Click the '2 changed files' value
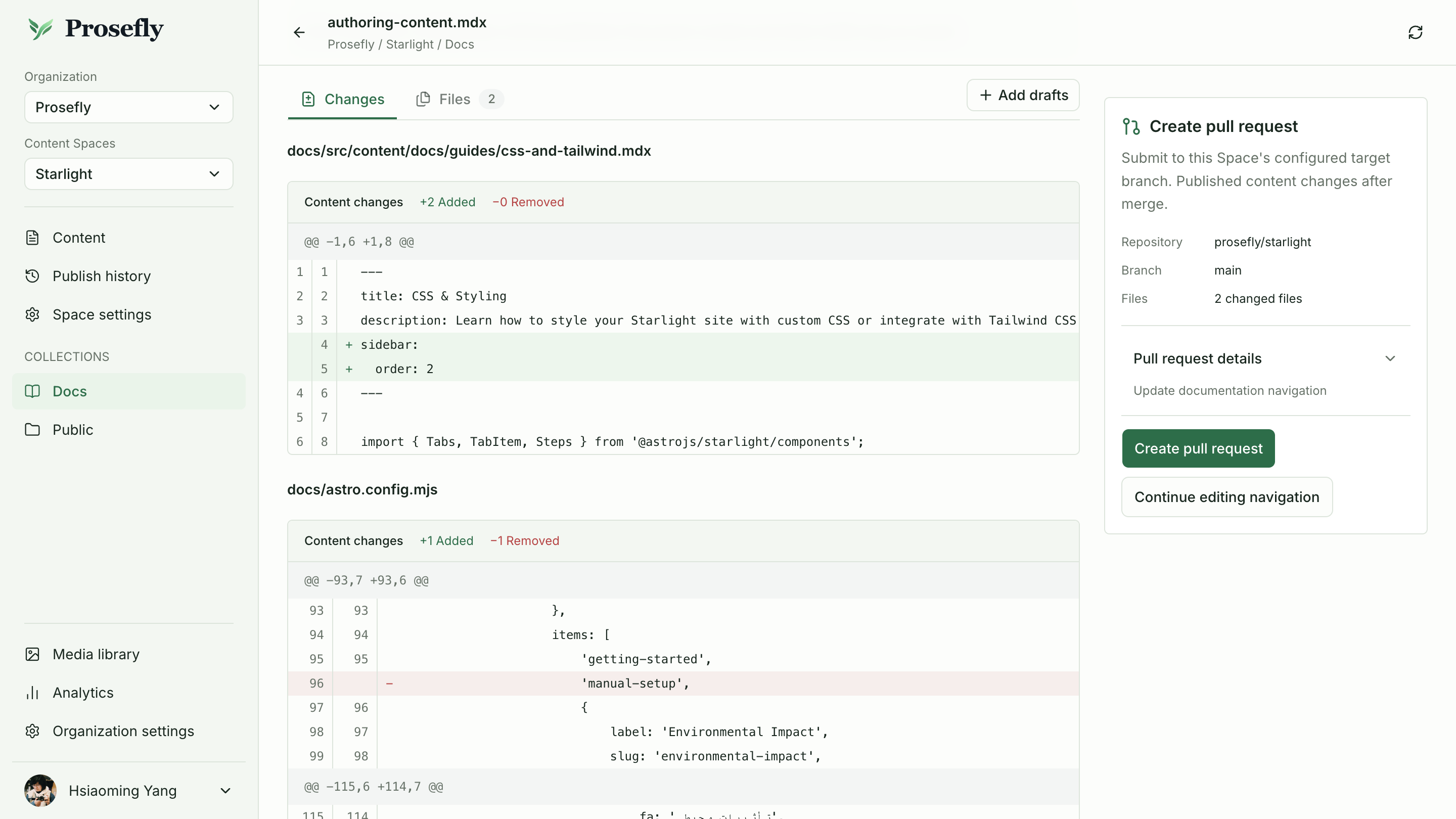Screen dimensions: 1456x819 1258,298
